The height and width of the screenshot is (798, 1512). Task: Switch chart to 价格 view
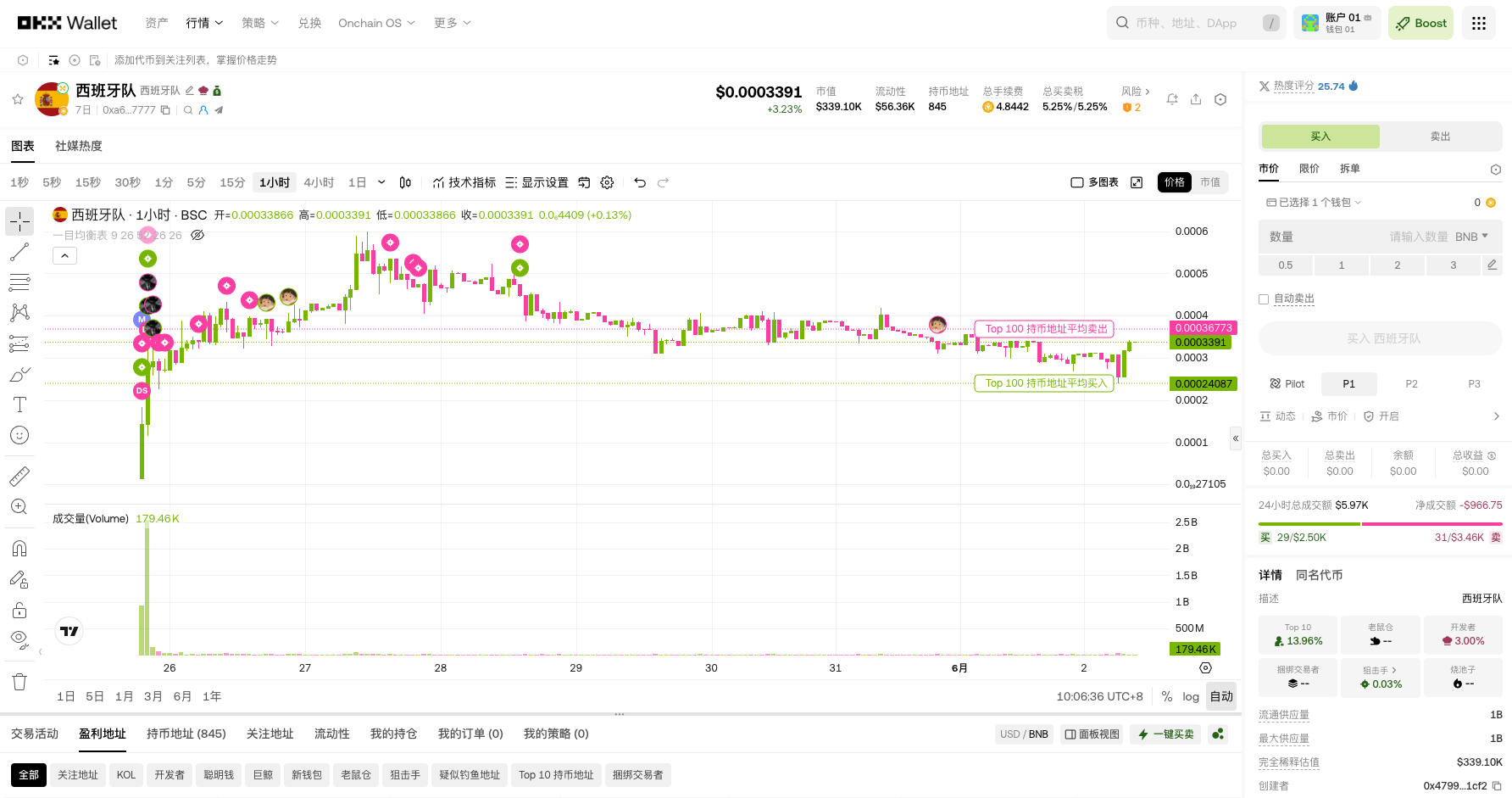click(x=1175, y=182)
